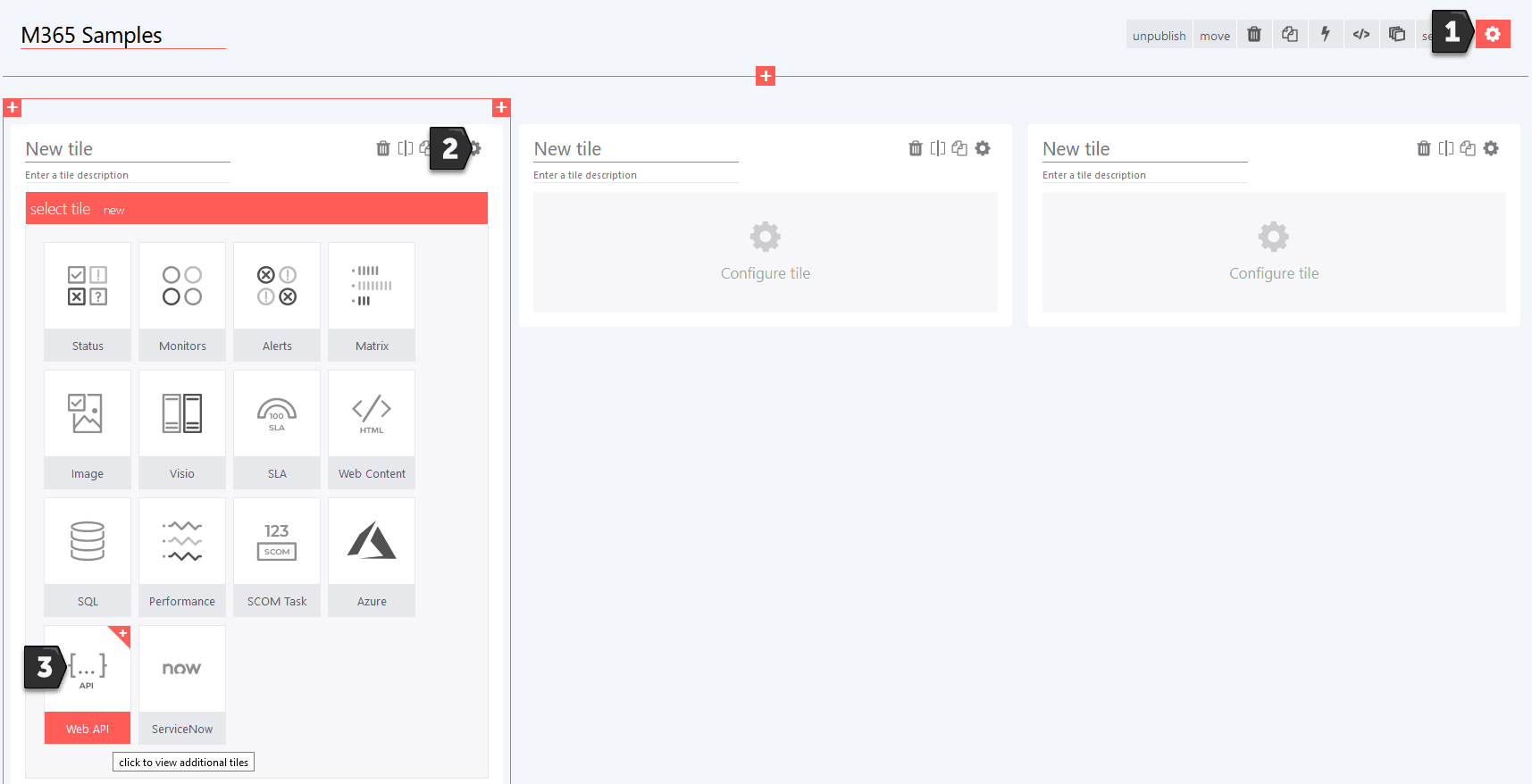Click the move button
Viewport: 1532px width, 784px height.
tap(1215, 36)
